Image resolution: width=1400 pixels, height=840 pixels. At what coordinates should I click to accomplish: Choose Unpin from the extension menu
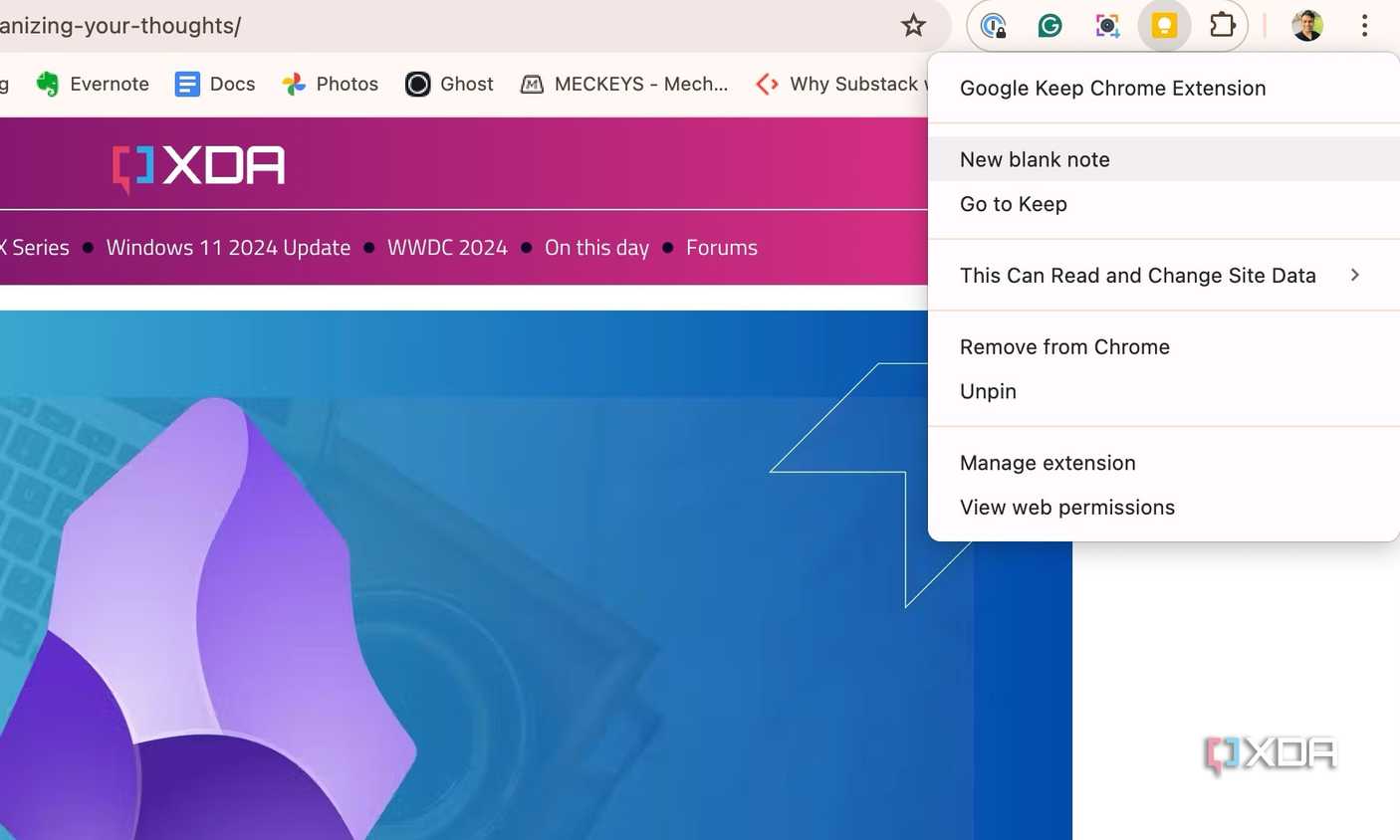coord(1164,391)
